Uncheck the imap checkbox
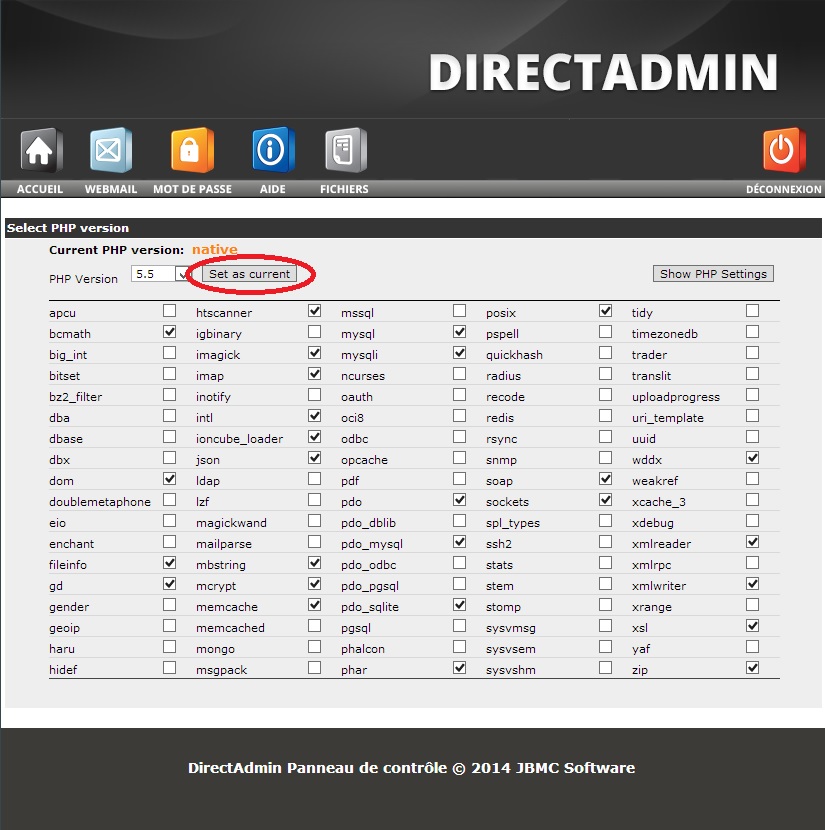 tap(314, 374)
